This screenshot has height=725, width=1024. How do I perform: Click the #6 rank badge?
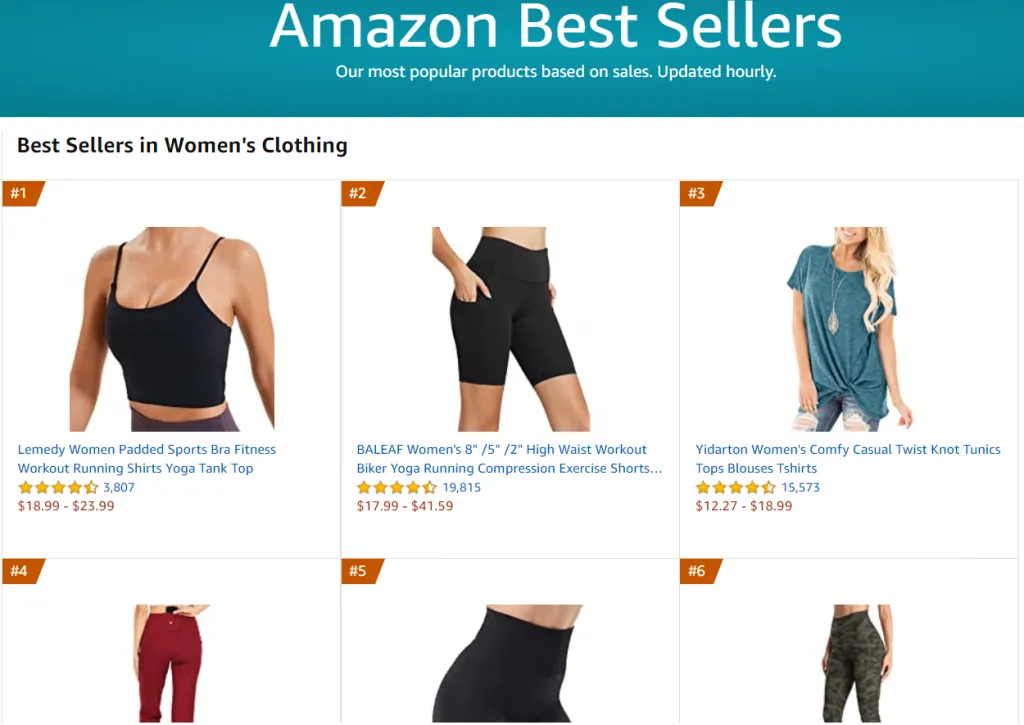click(701, 571)
